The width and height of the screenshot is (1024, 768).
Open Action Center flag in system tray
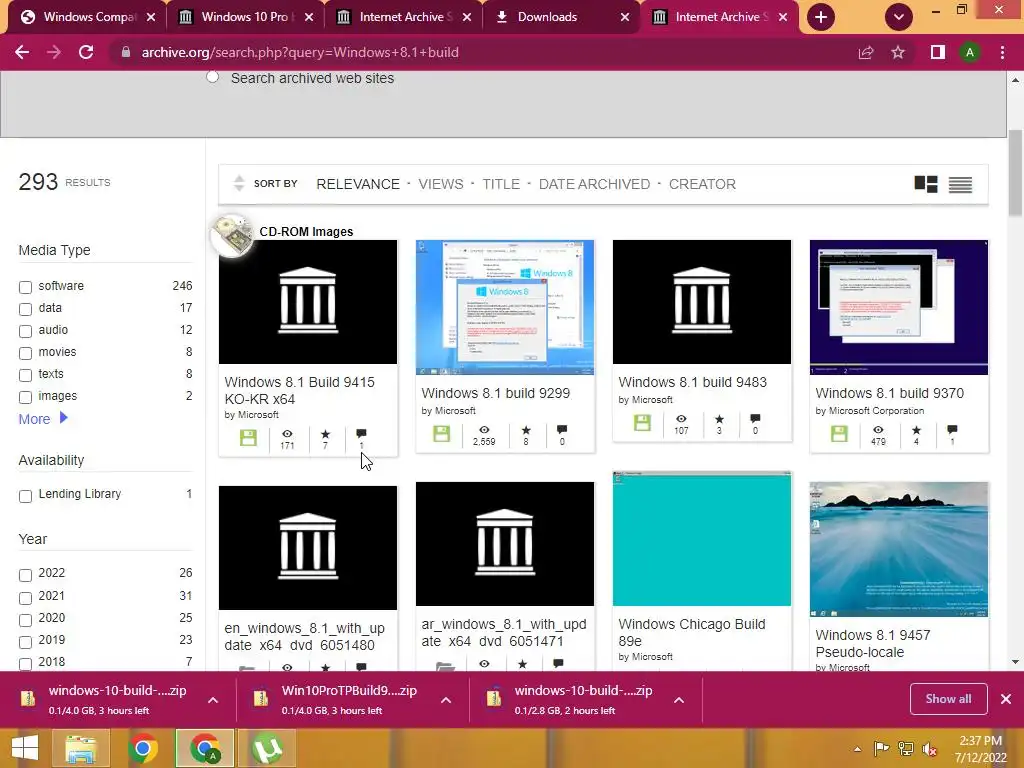[881, 749]
